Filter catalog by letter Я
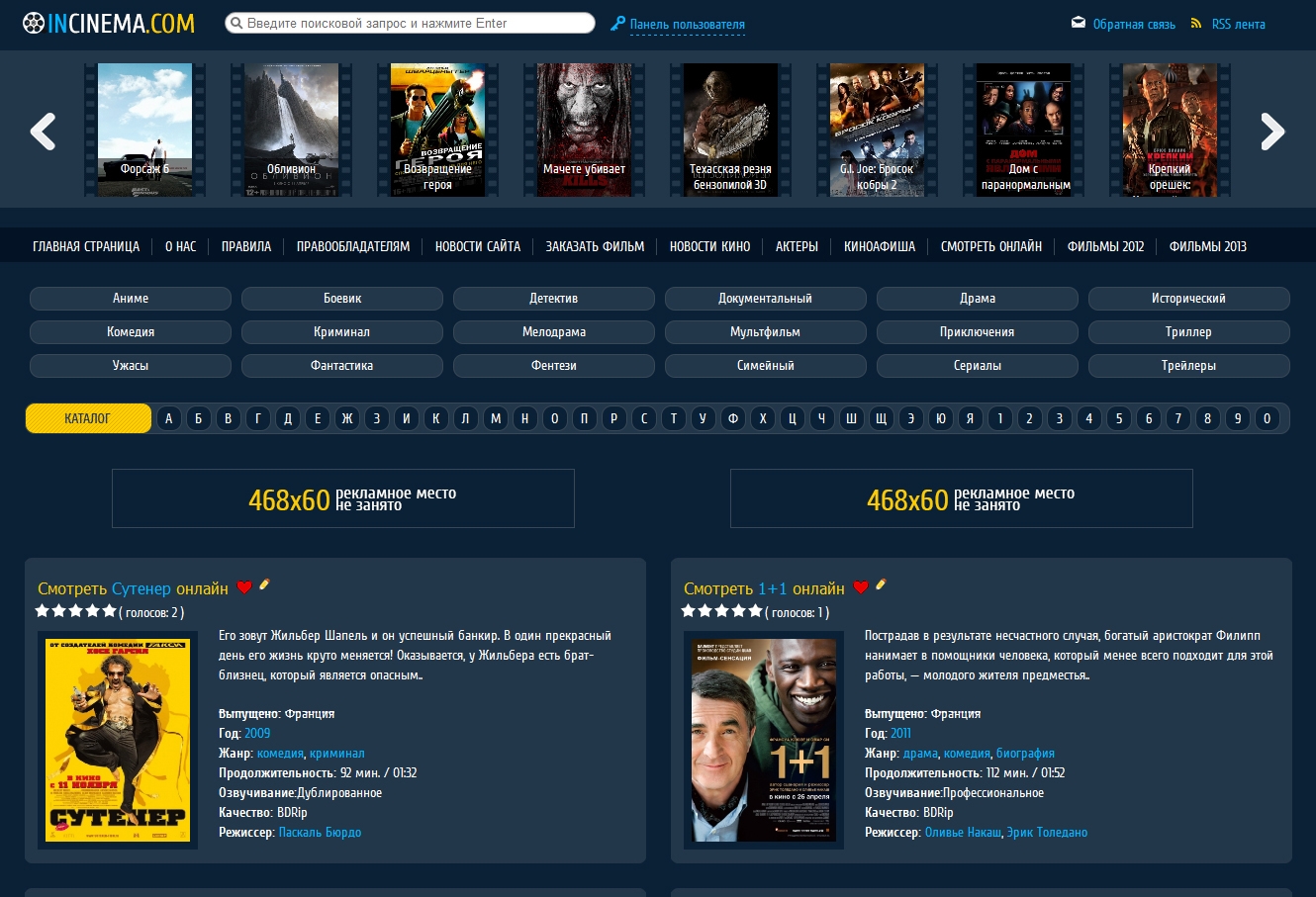This screenshot has width=1316, height=897. point(971,418)
